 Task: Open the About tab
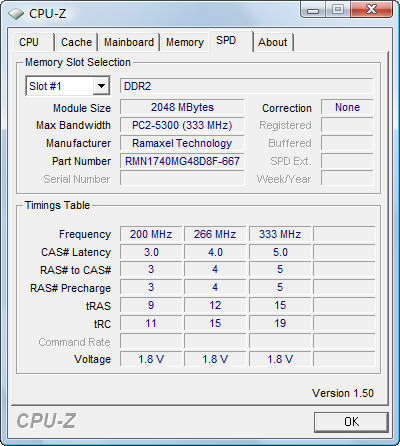[273, 42]
